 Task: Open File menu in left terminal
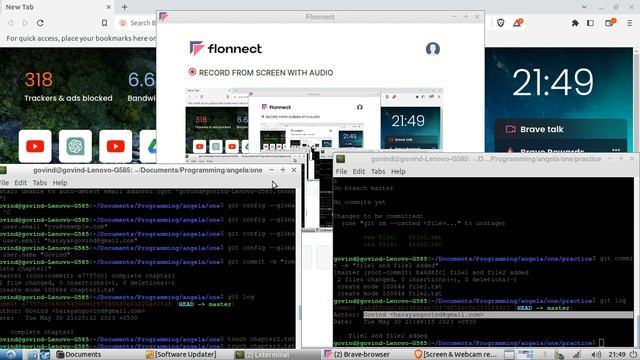5,182
